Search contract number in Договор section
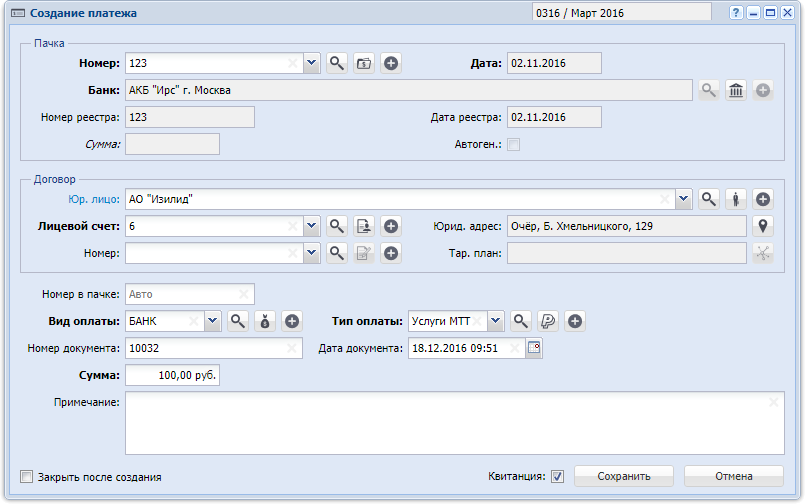 (337, 253)
